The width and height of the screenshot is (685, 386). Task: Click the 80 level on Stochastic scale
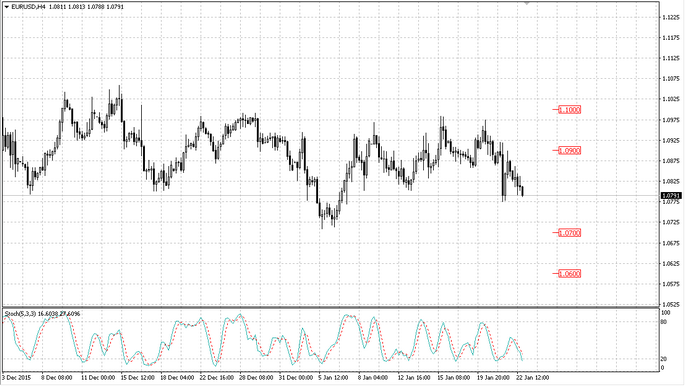[x=664, y=322]
